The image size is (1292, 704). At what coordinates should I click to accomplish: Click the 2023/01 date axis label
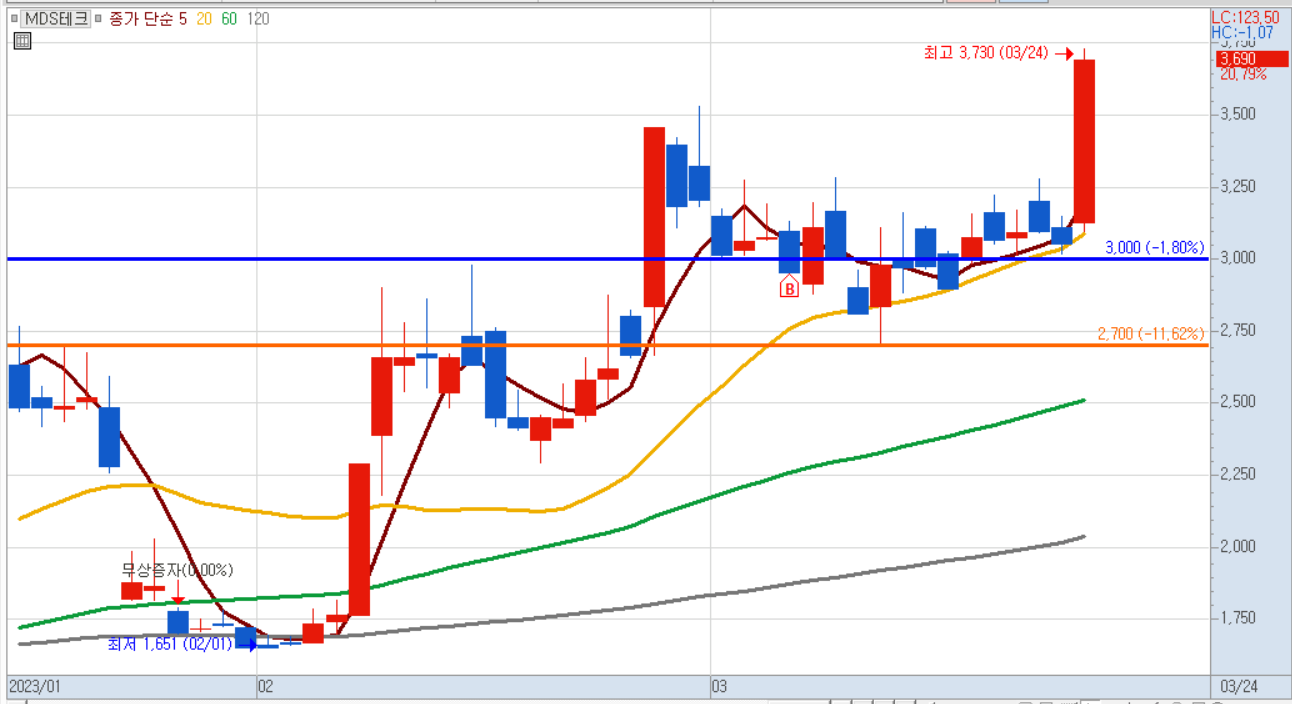(x=35, y=687)
